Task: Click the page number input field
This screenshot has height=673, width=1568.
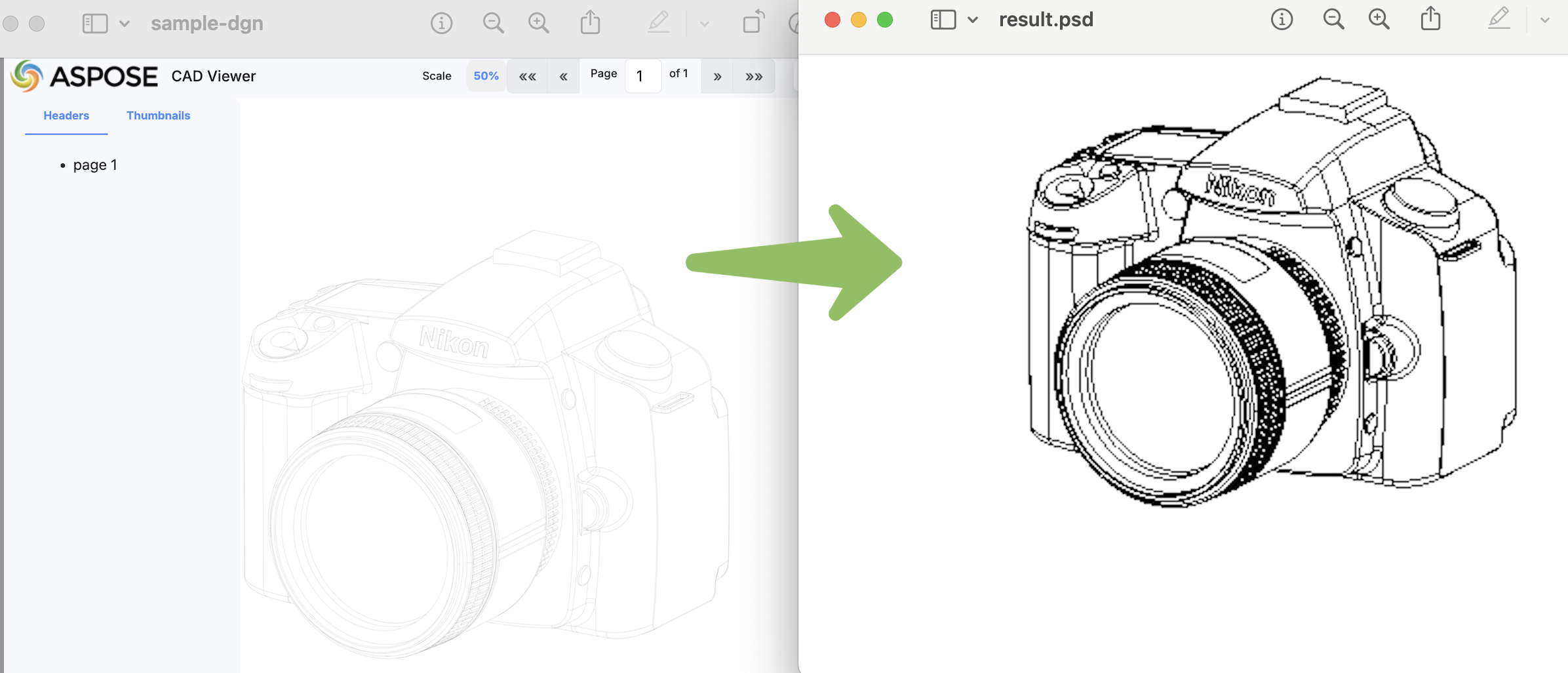Action: coord(642,77)
